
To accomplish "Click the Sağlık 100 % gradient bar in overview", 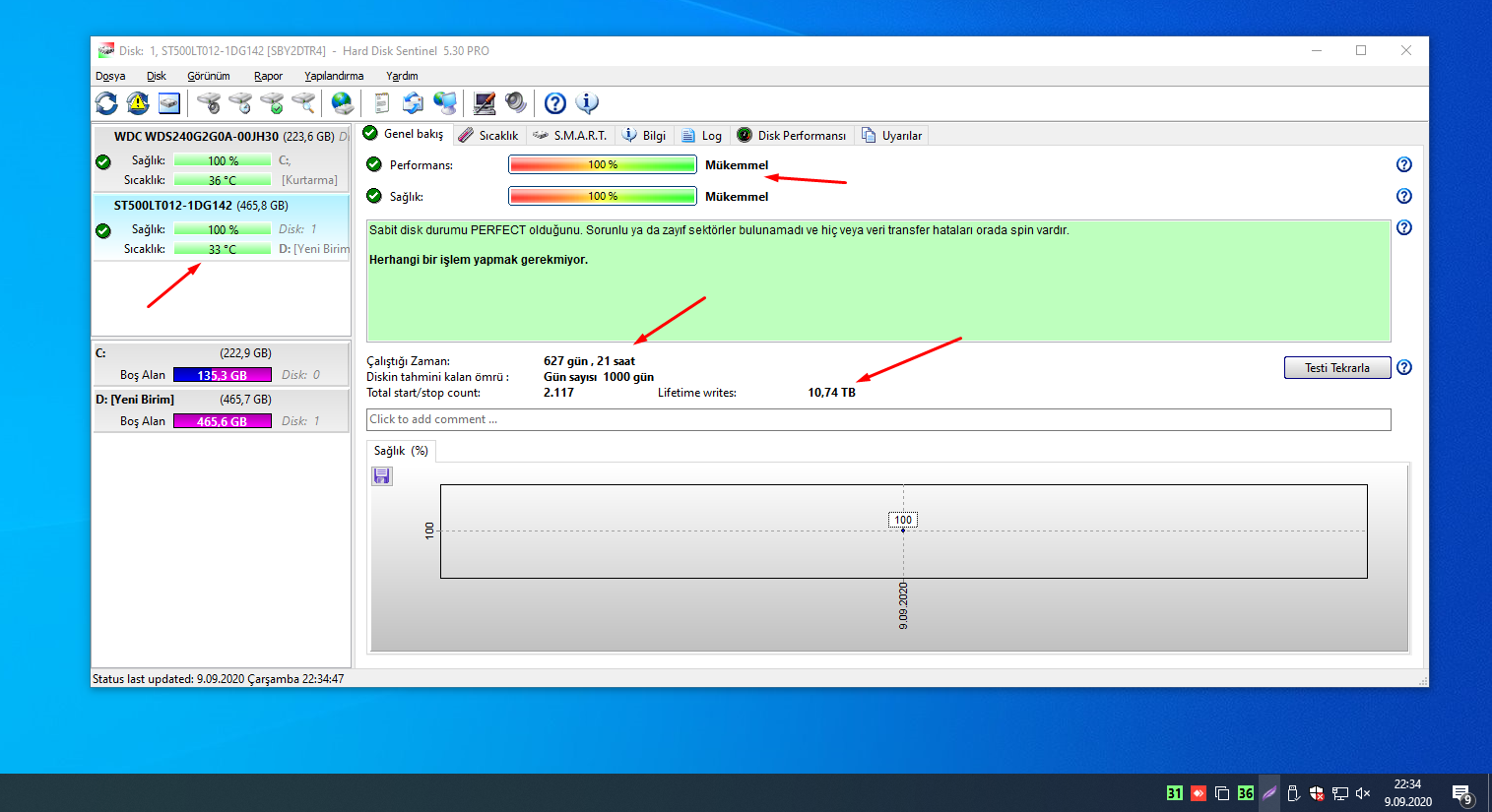I will pyautogui.click(x=603, y=196).
